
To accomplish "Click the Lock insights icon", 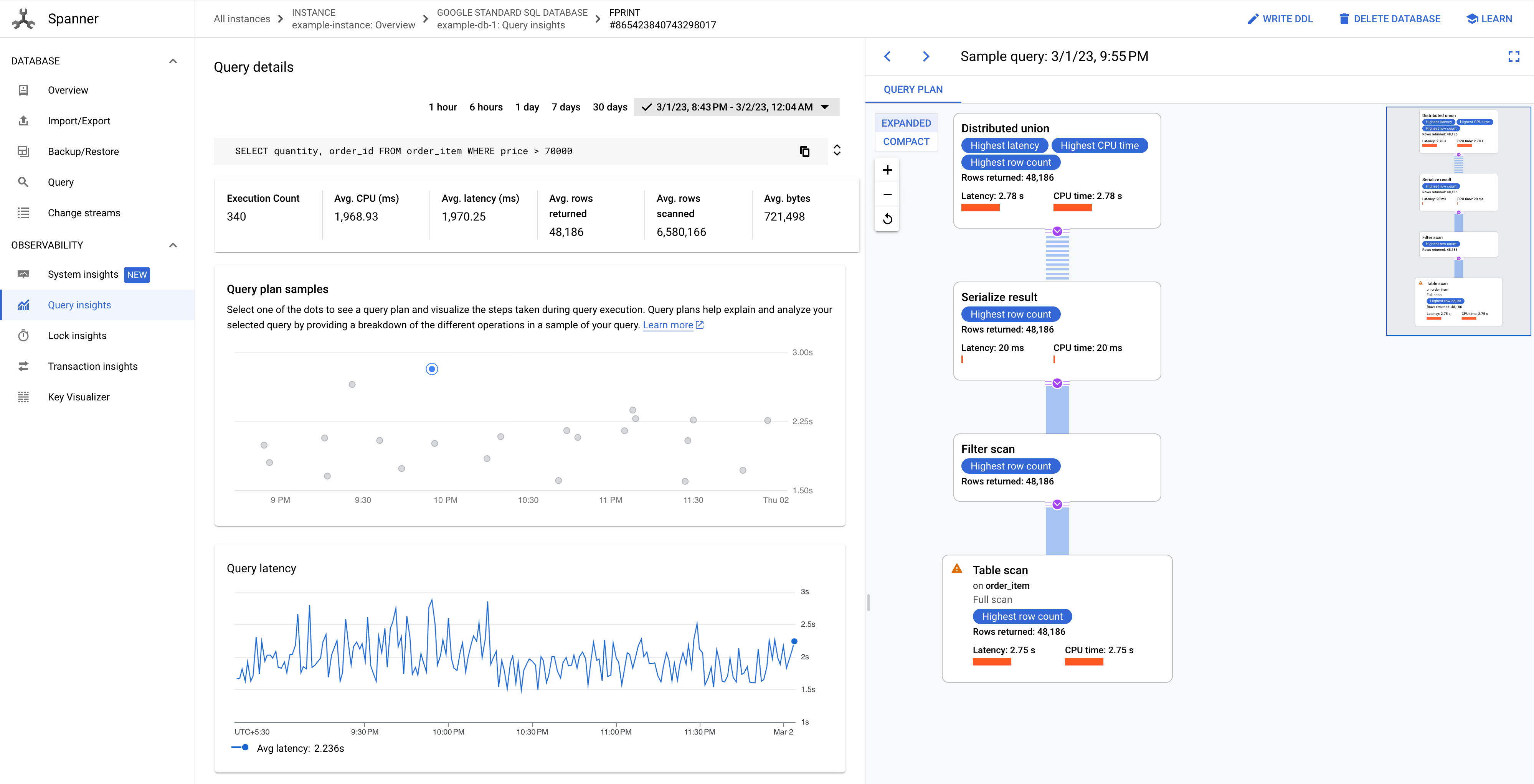I will coord(24,335).
